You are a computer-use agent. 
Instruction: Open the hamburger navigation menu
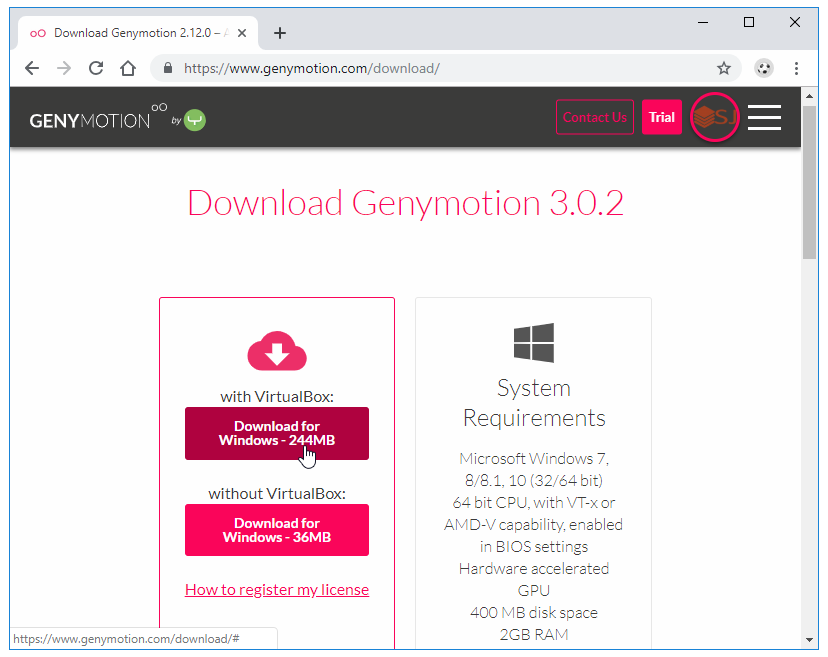pos(764,117)
